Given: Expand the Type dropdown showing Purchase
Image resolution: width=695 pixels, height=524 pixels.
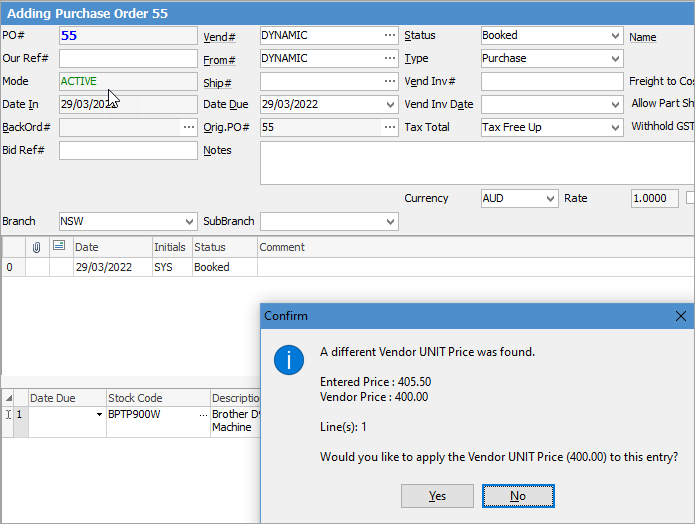Looking at the screenshot, I should (614, 59).
